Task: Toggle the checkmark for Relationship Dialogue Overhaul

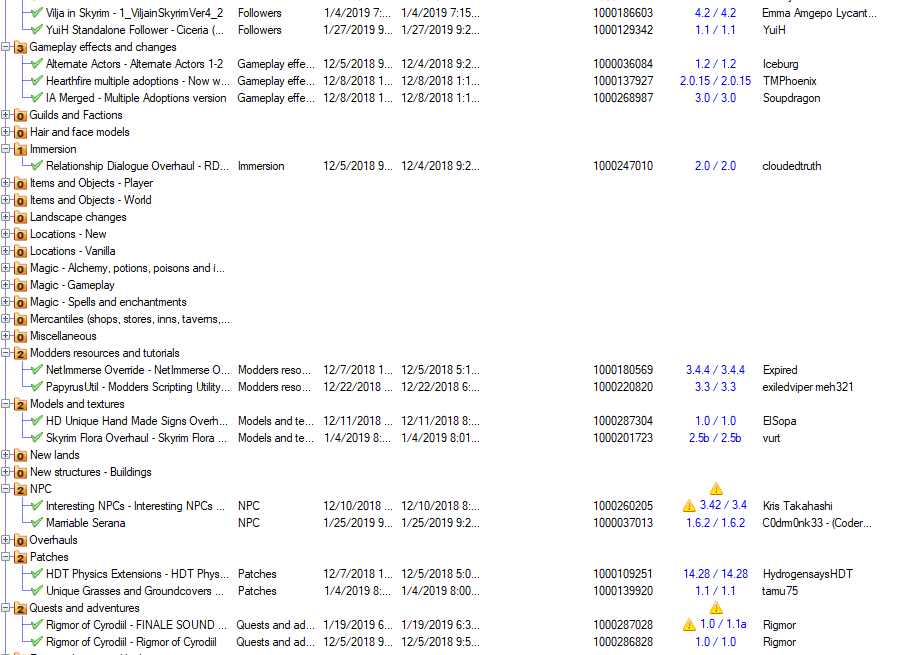Action: click(x=37, y=165)
